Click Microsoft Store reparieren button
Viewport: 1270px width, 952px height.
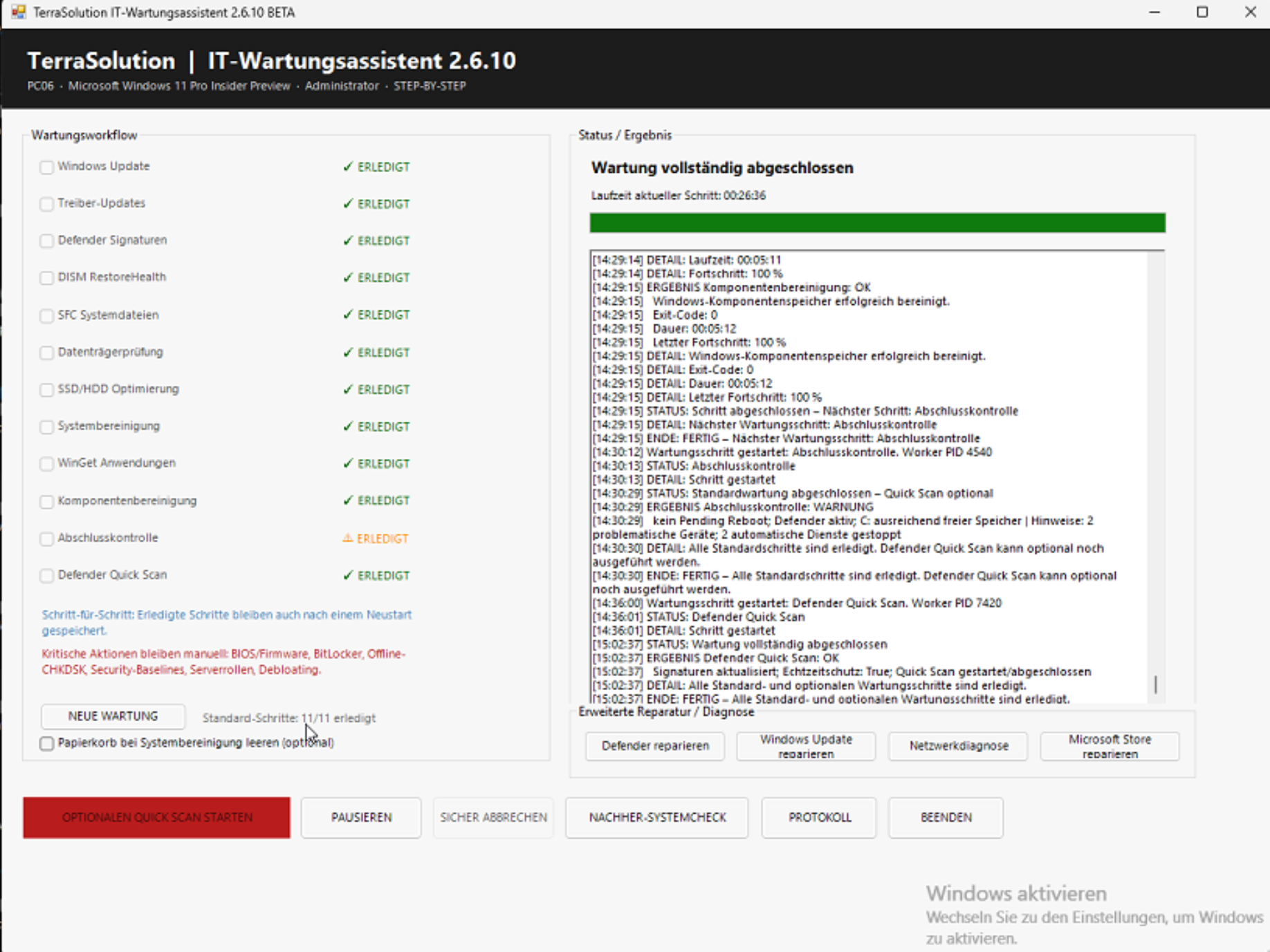pyautogui.click(x=1110, y=746)
